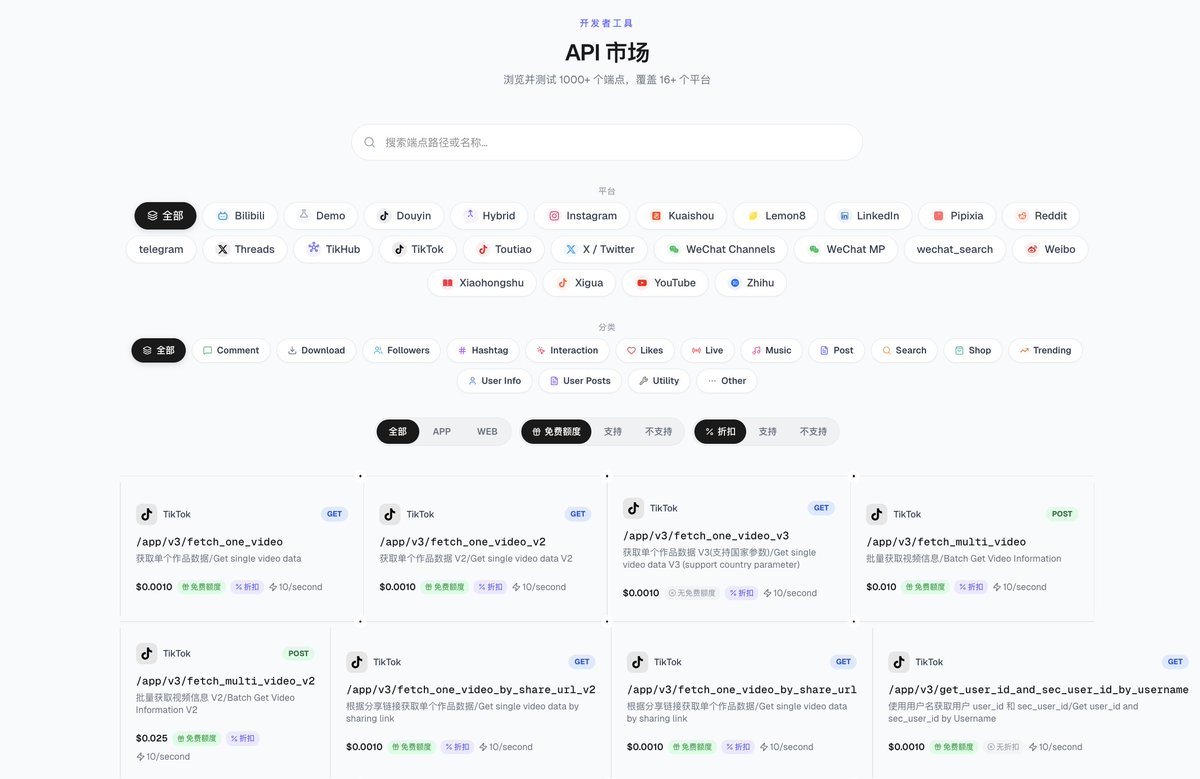Screen dimensions: 1200x779
Task: Select WeChat Channels platform chip
Action: [721, 249]
